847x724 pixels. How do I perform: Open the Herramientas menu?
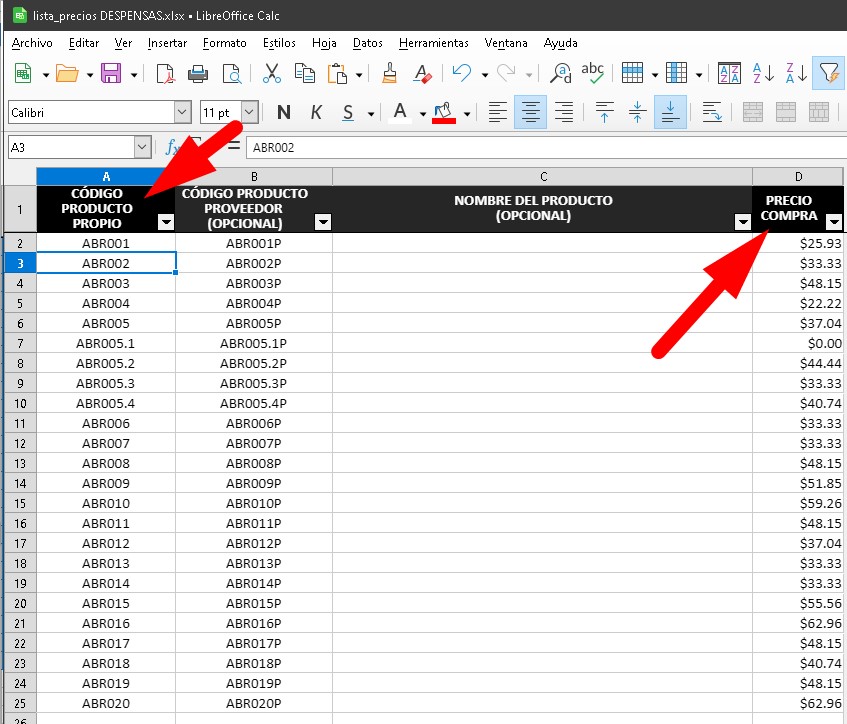(x=433, y=43)
